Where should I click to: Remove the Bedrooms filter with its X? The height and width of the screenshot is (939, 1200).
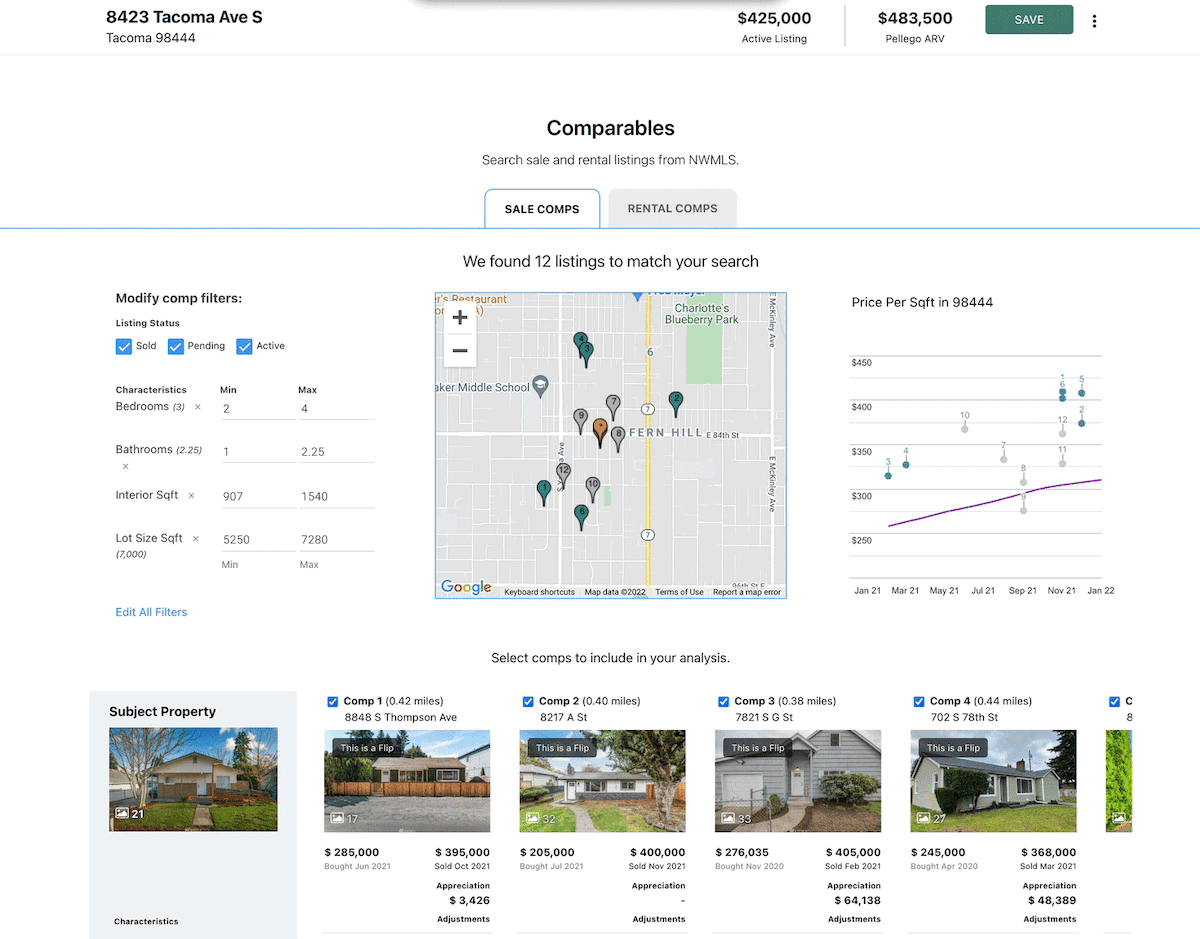[197, 407]
